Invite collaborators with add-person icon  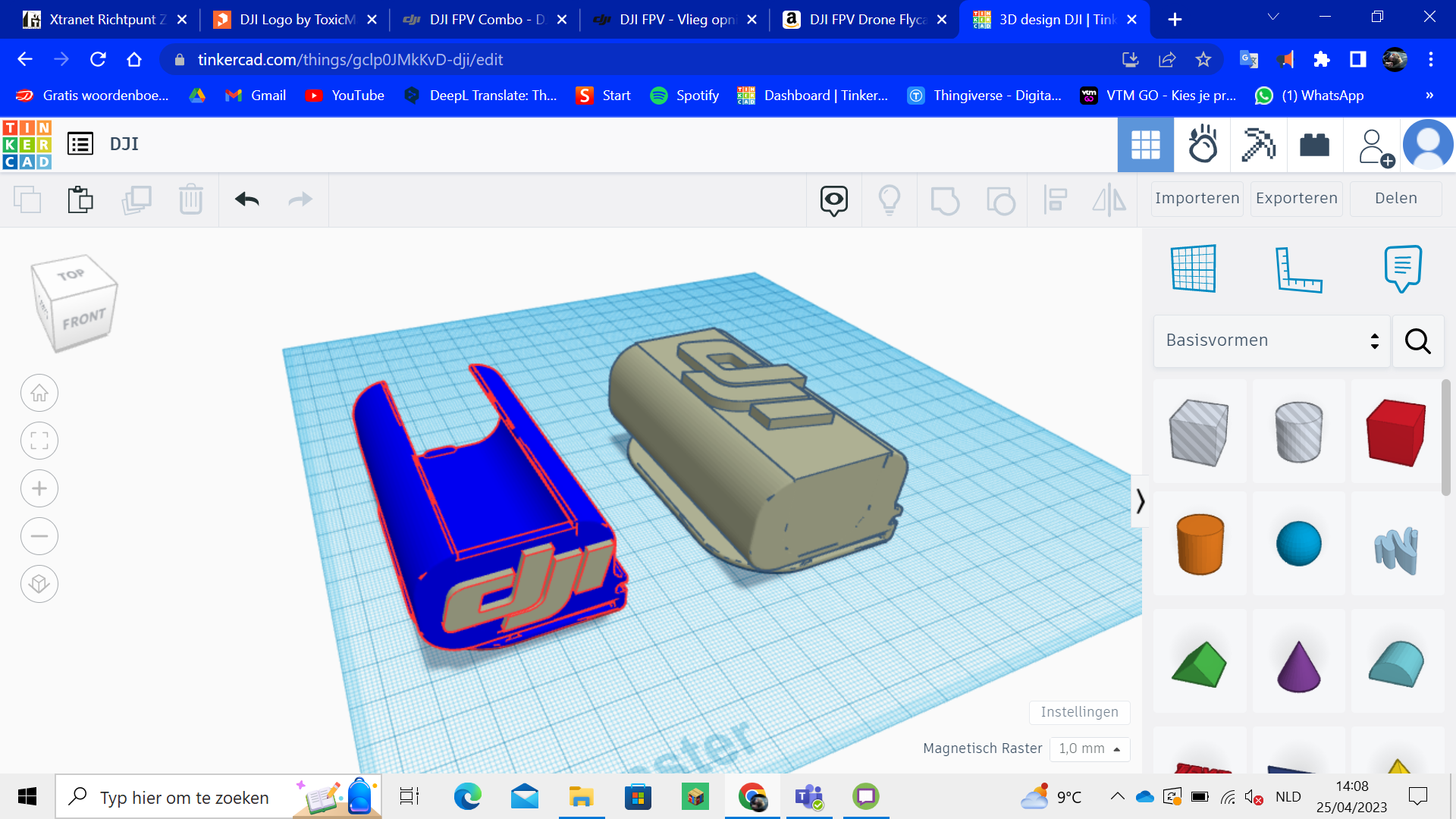pos(1375,147)
